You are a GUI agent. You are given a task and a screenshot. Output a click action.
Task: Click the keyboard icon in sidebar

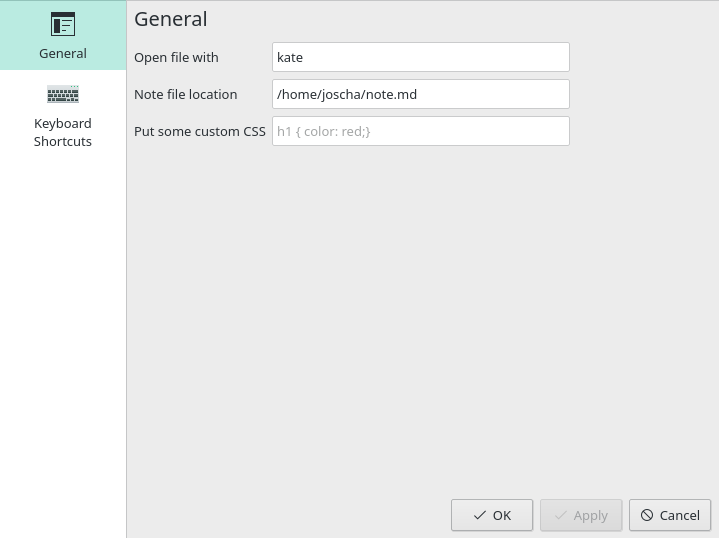[63, 94]
